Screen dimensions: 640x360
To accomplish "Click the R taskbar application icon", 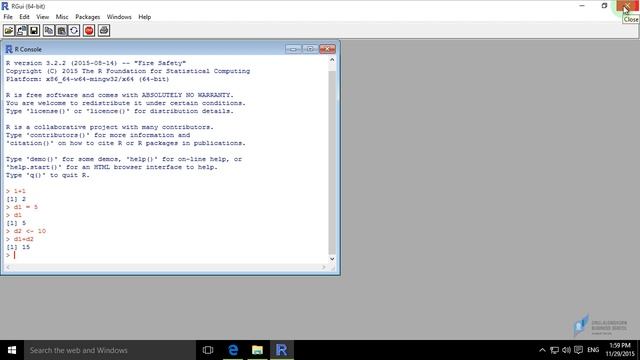I will coord(281,350).
